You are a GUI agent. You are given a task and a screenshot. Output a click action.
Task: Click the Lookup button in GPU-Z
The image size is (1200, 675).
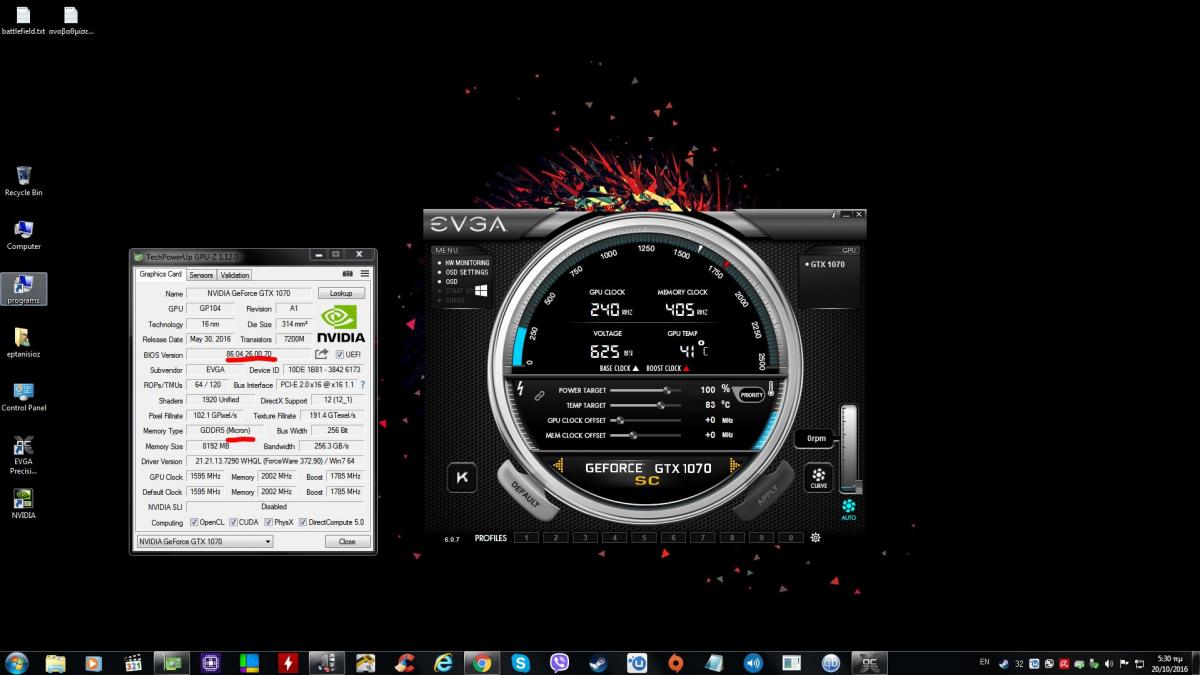341,293
